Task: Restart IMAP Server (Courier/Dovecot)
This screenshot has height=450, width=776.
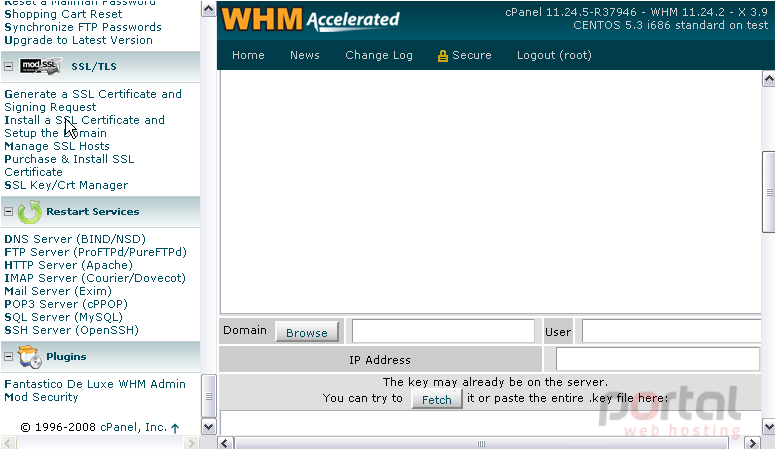Action: pos(95,278)
